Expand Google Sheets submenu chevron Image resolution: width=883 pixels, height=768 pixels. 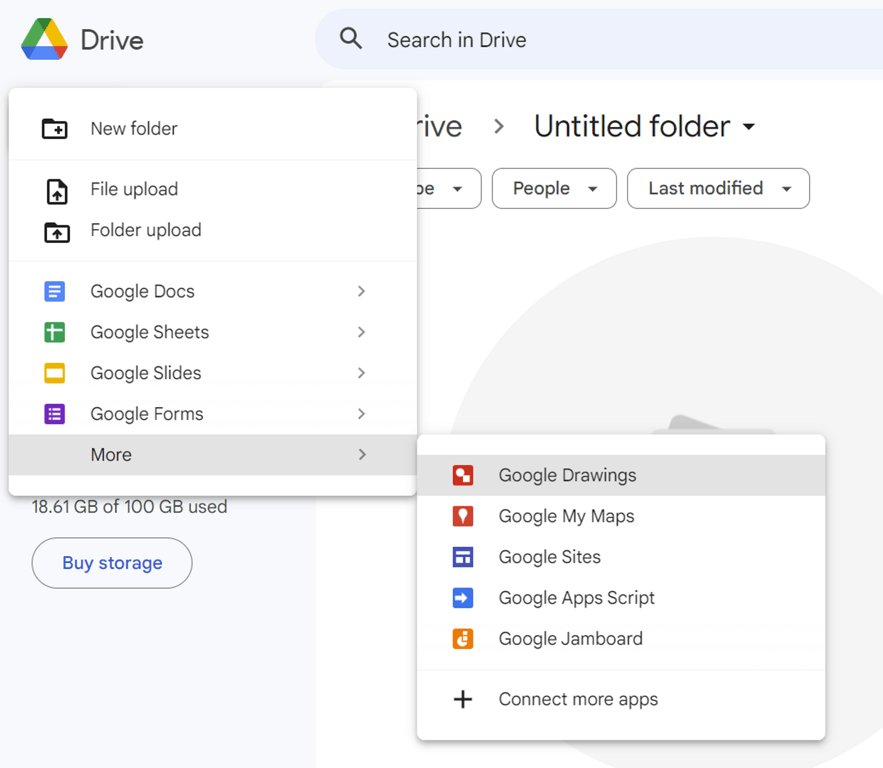[362, 332]
